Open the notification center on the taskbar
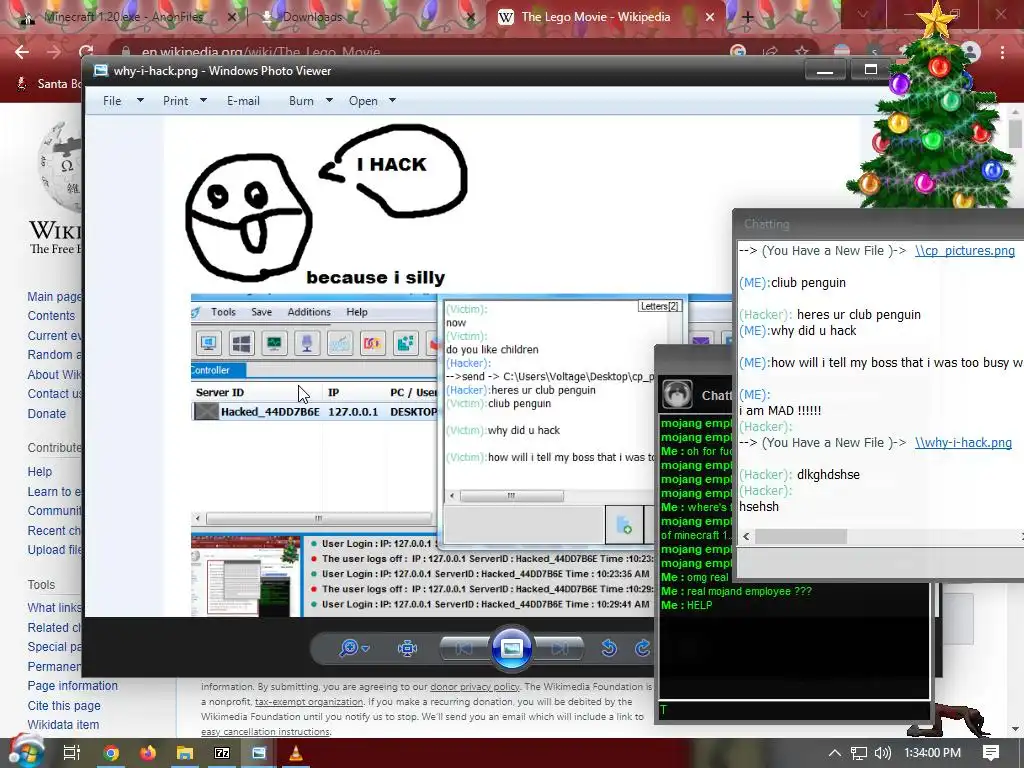The image size is (1024, 768). point(991,753)
